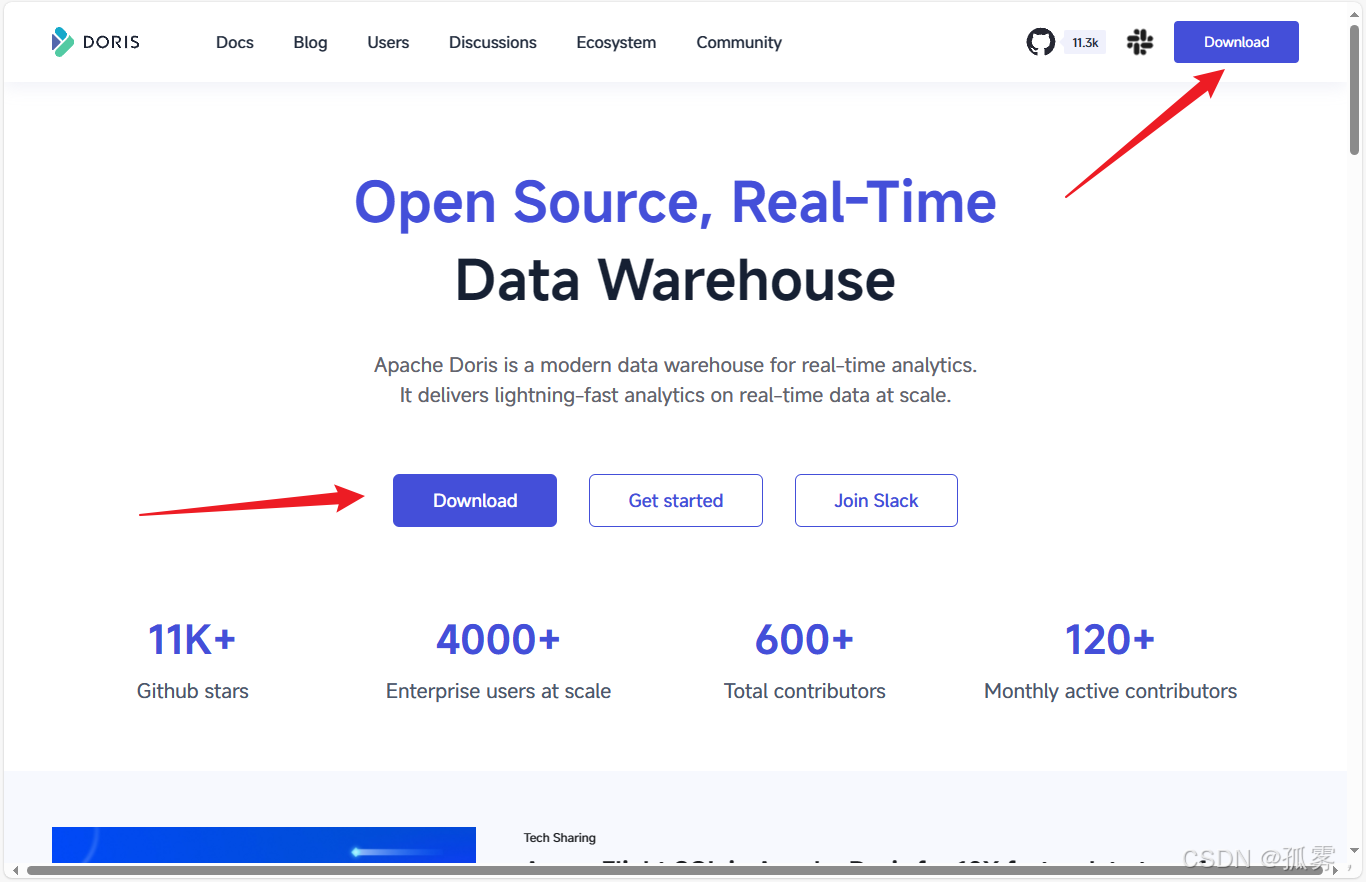
Task: Click the Tech Sharing label
Action: (x=560, y=837)
